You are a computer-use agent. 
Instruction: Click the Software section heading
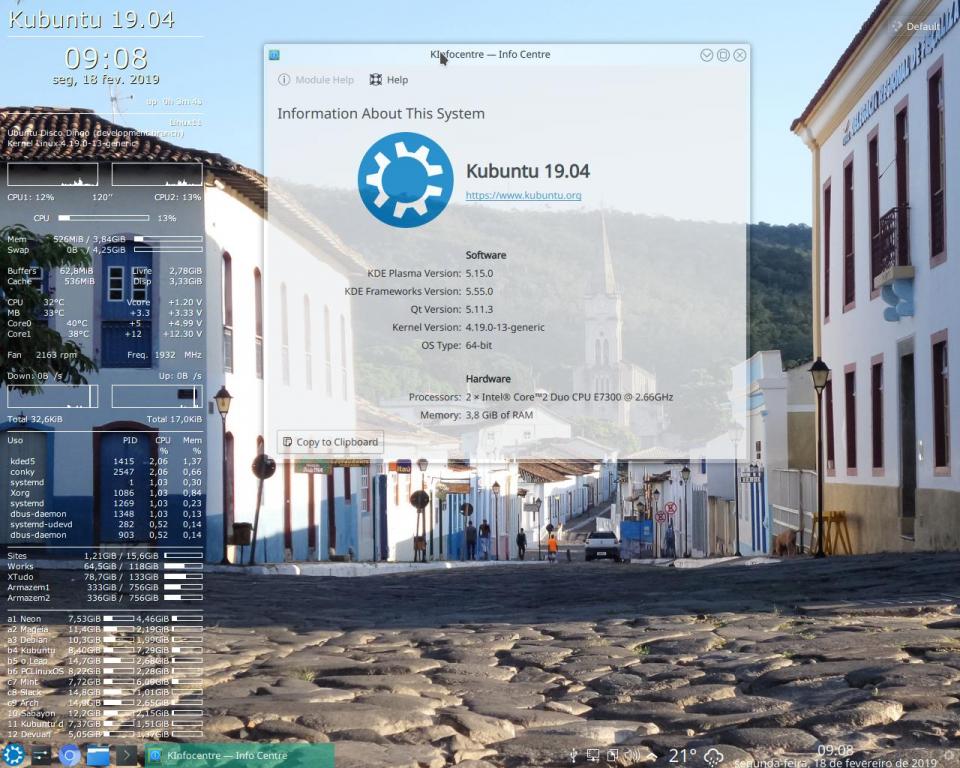[486, 255]
